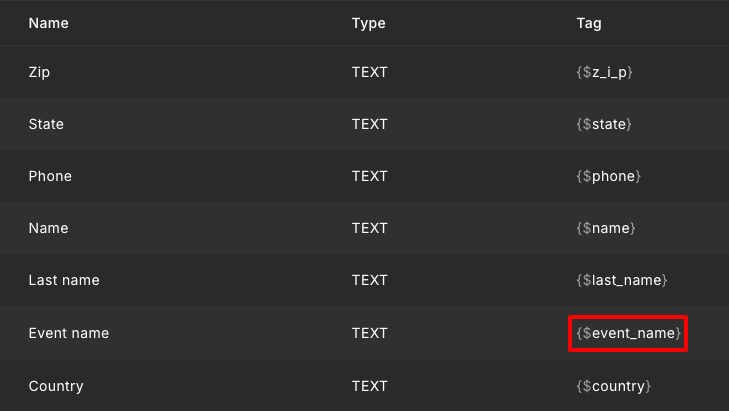This screenshot has width=729, height=411.
Task: Click the {$phone} tag
Action: [x=609, y=176]
